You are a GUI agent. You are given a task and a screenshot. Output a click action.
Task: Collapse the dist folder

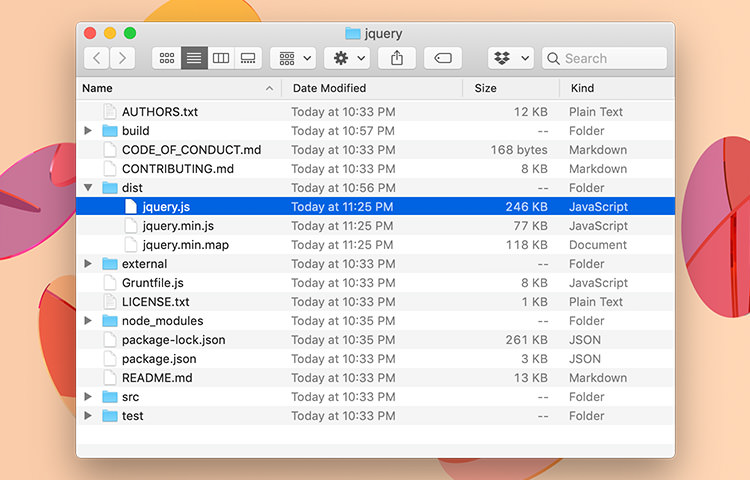(88, 188)
